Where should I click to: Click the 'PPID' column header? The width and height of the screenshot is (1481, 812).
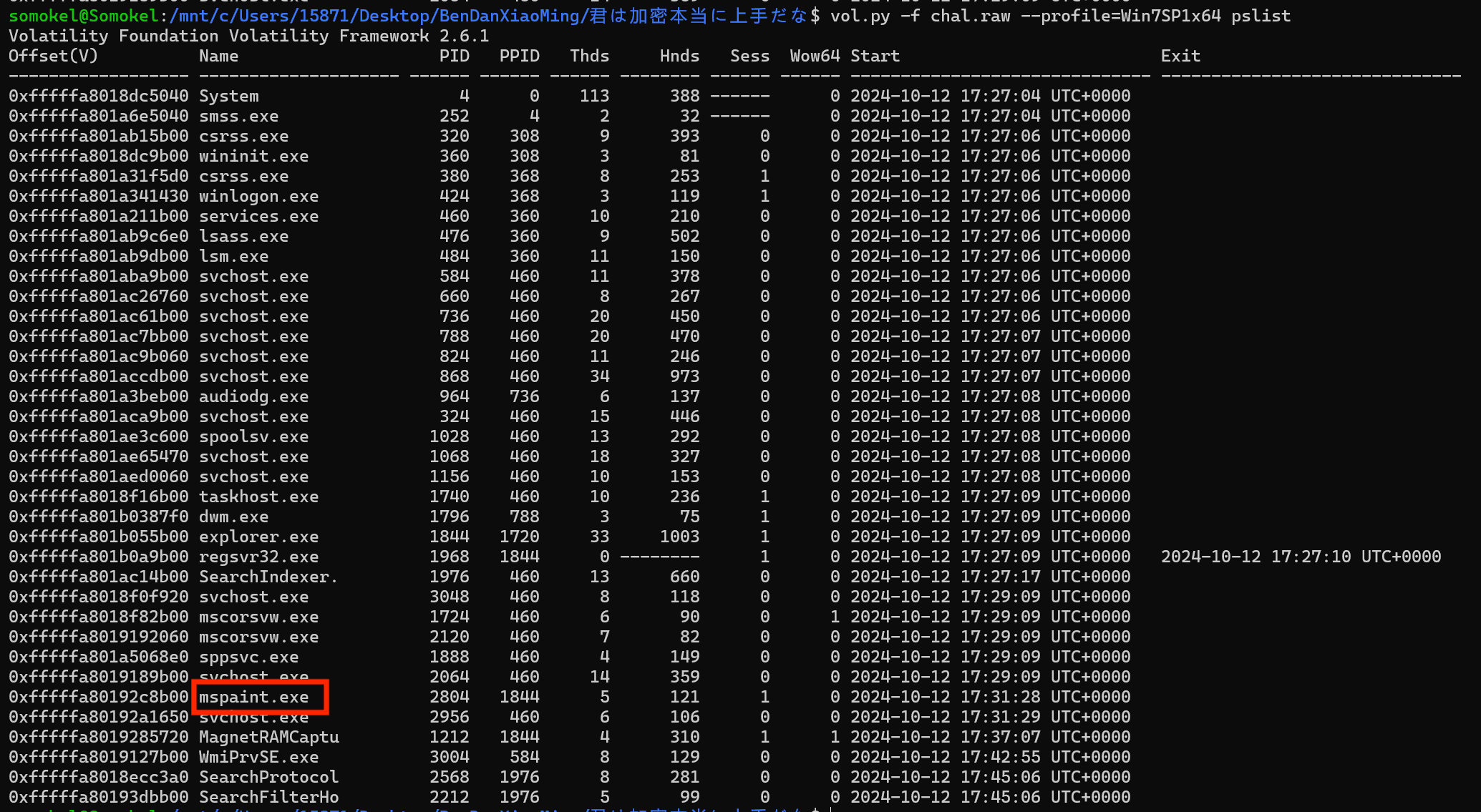point(520,56)
